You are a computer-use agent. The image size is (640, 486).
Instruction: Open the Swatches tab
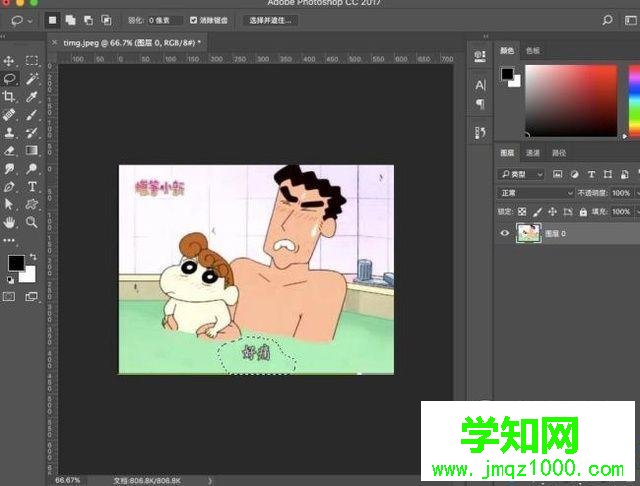pyautogui.click(x=533, y=50)
